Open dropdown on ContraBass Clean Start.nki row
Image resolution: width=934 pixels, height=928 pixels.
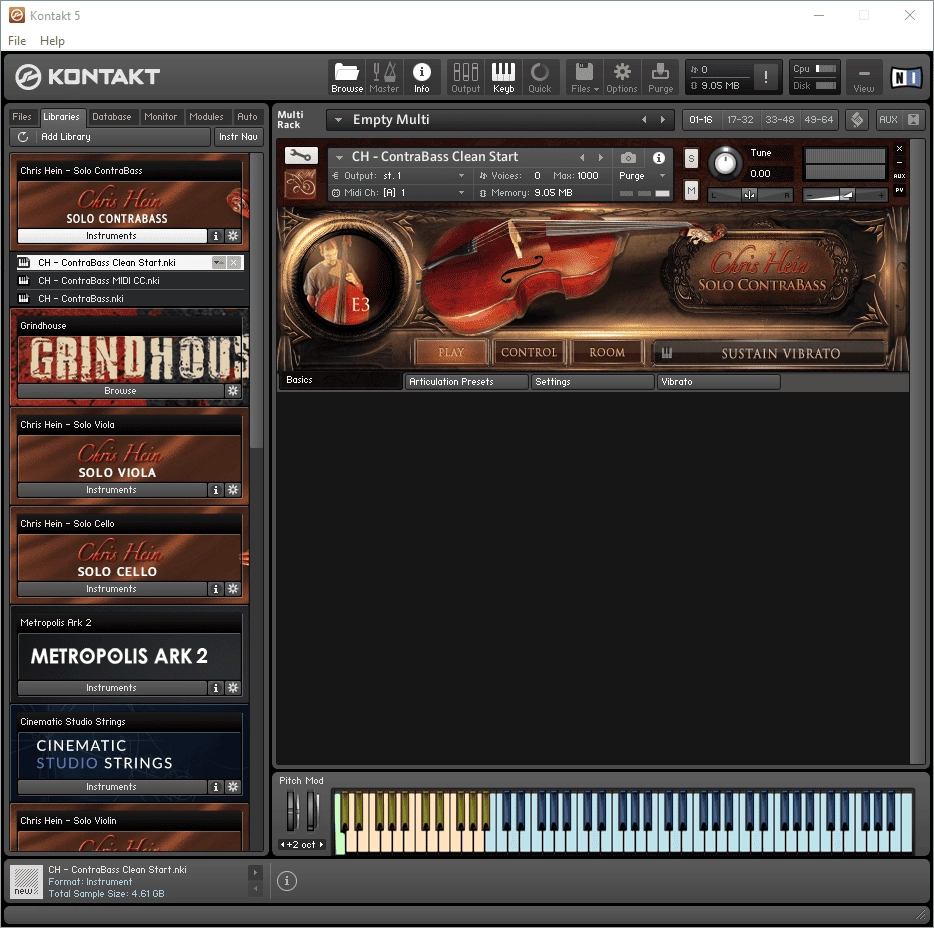coord(219,263)
